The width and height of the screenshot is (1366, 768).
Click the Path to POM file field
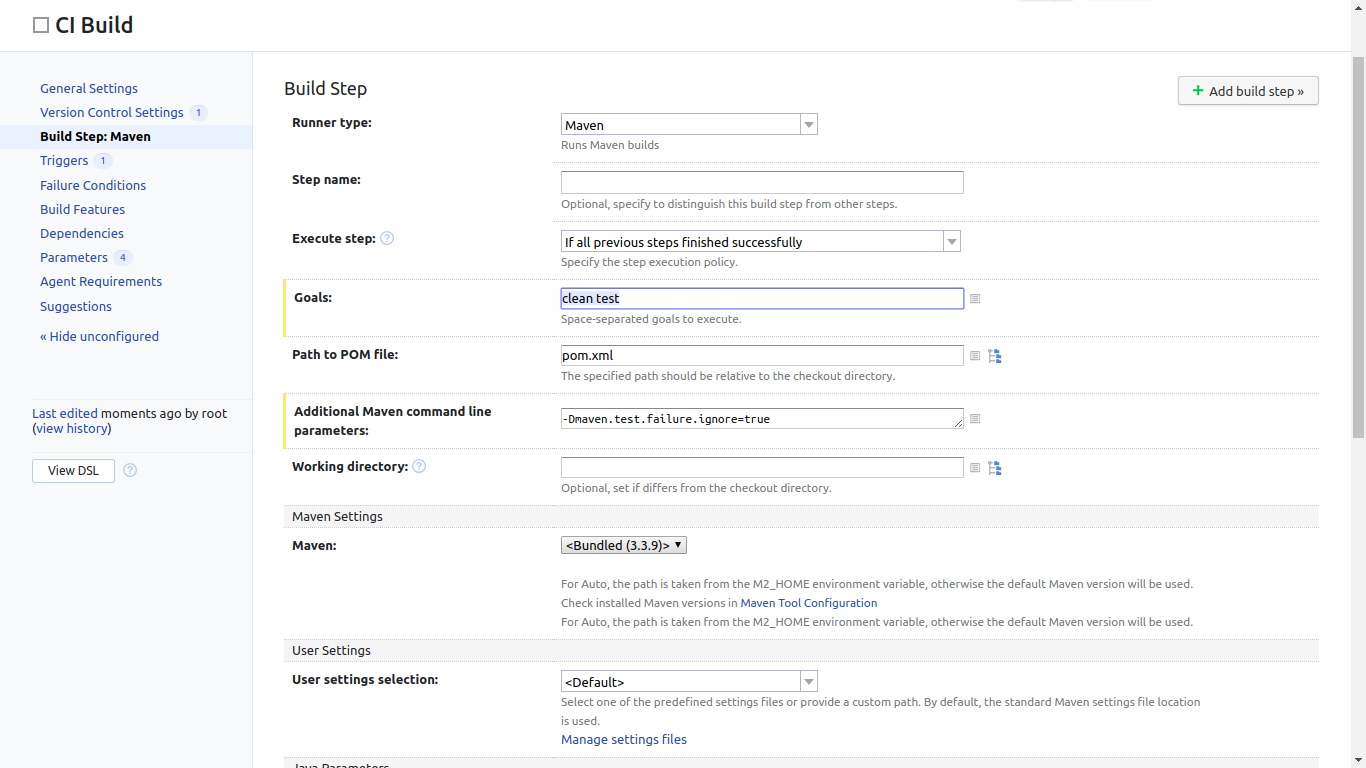762,356
